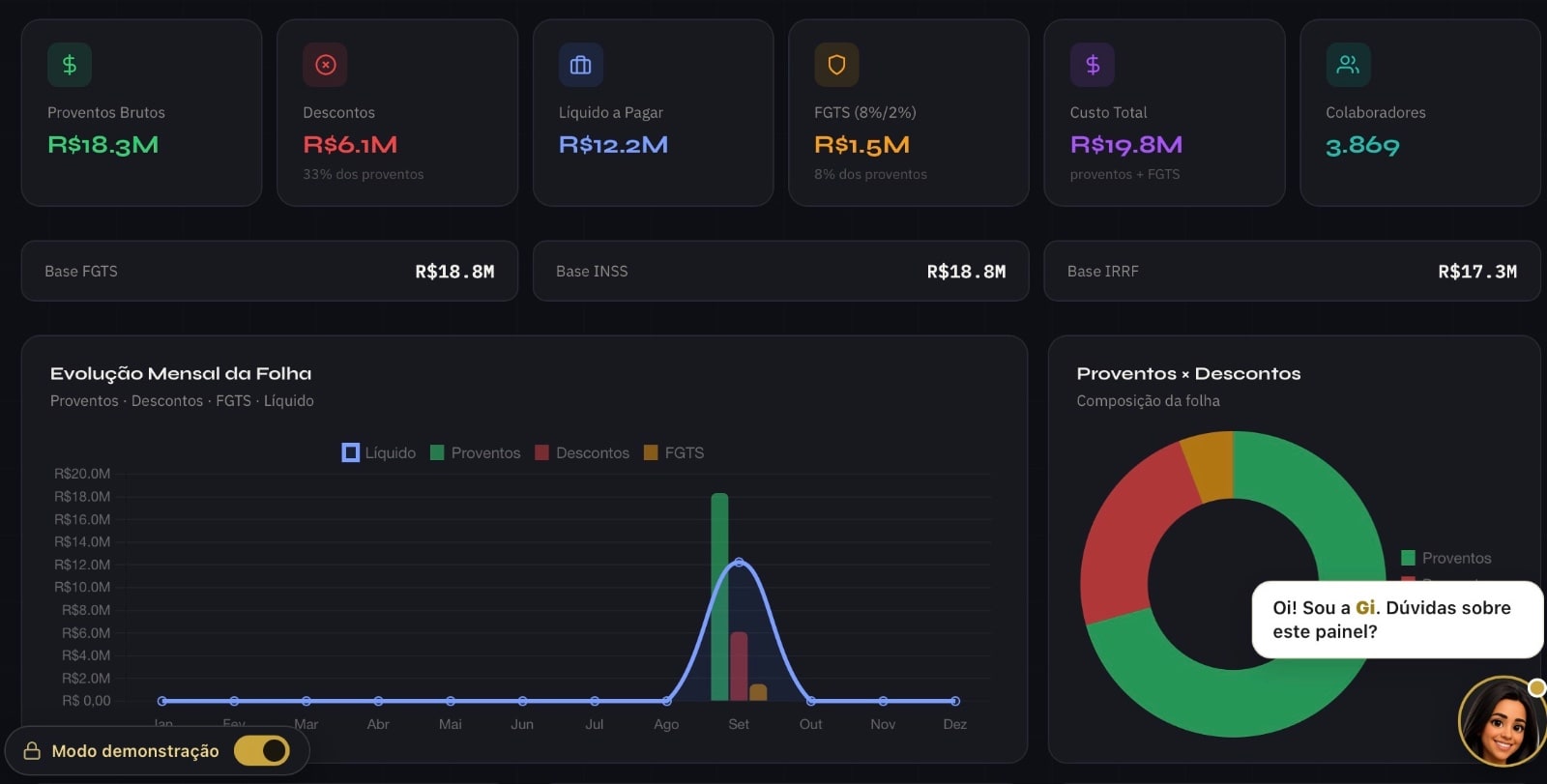
Task: Toggle the Descontos series in bar chart legend
Action: [582, 452]
